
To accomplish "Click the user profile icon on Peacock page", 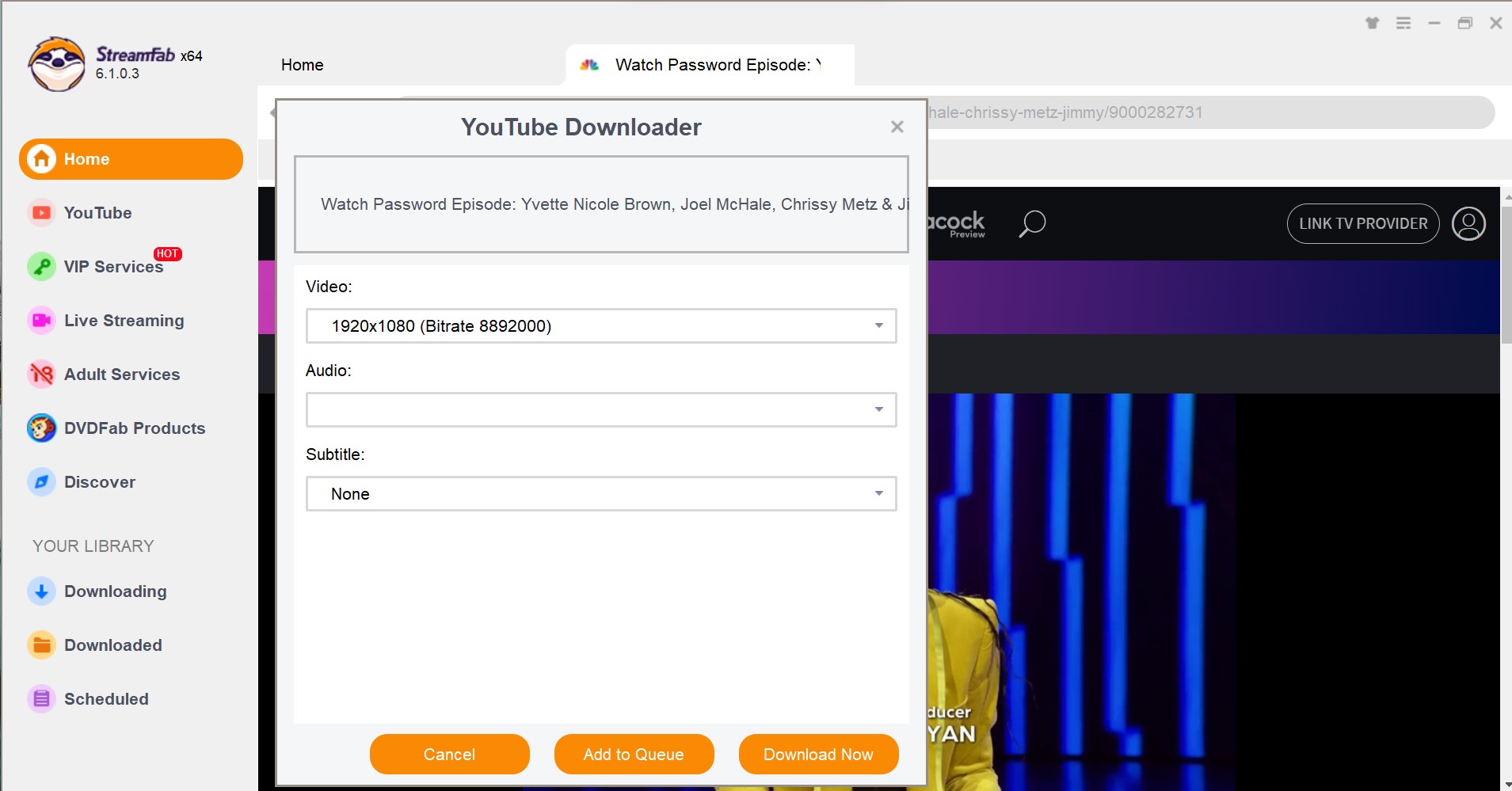I will click(1468, 223).
